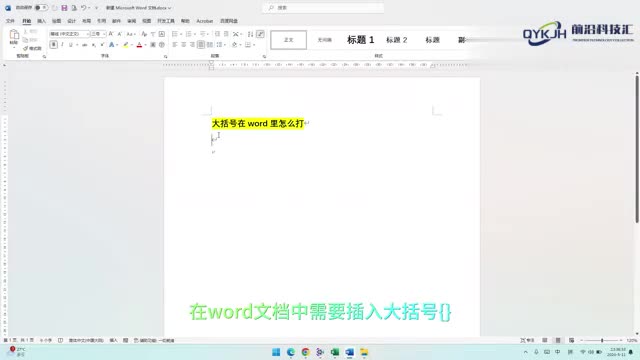This screenshot has height=360, width=640.
Task: Apply the 标题 2 heading style
Action: [397, 40]
